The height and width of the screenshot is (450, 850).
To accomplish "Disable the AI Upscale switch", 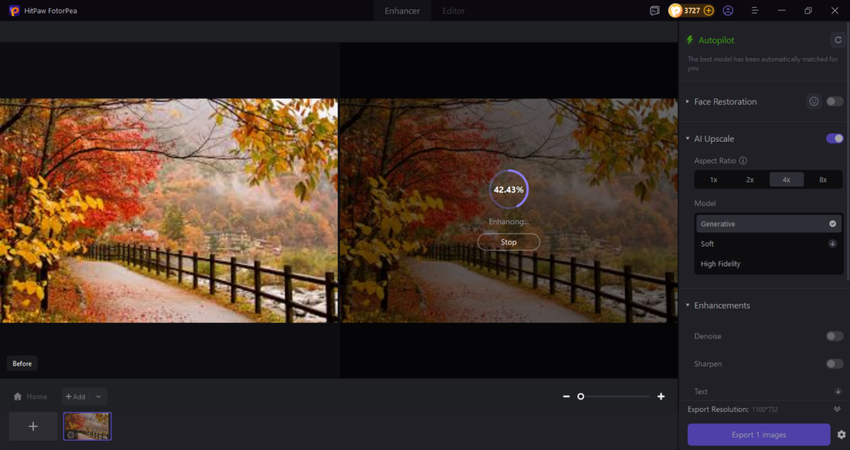I will [834, 138].
